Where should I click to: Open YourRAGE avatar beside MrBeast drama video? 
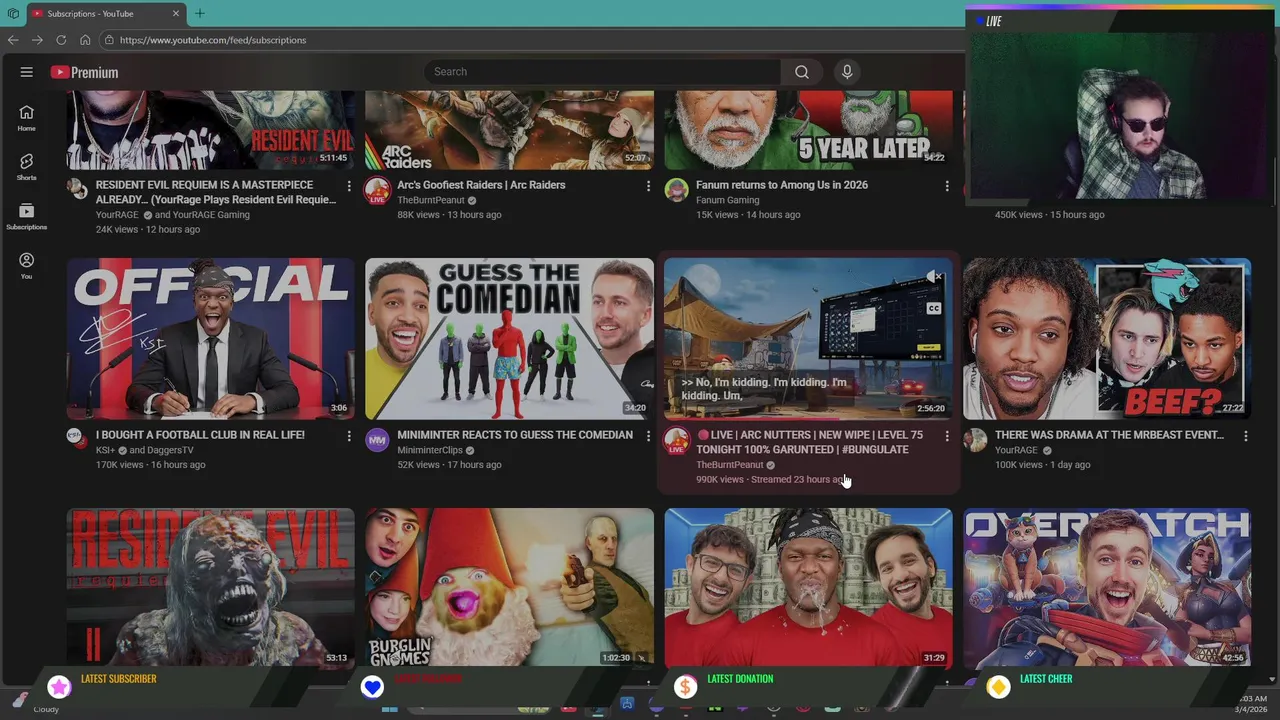point(976,439)
